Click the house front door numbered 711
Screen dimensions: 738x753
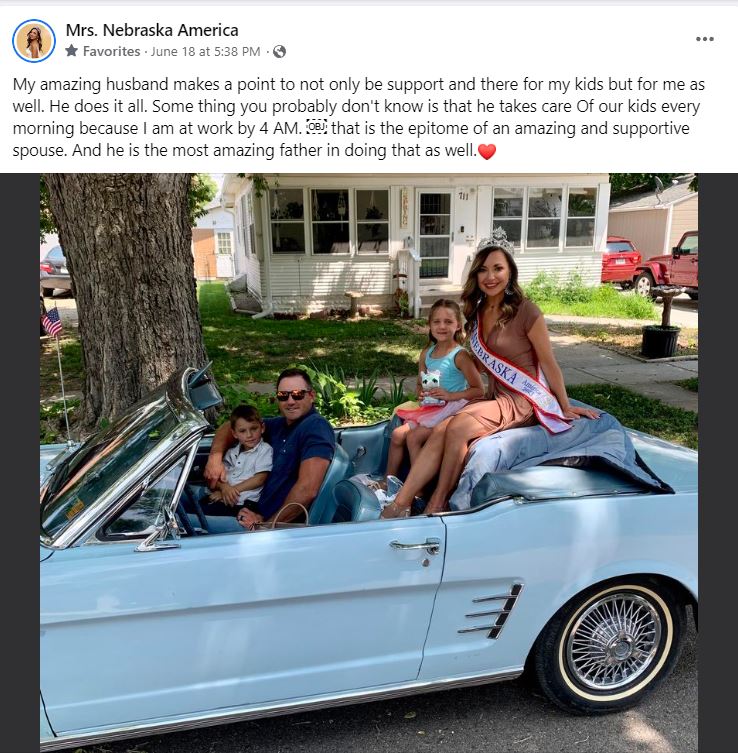[x=435, y=235]
